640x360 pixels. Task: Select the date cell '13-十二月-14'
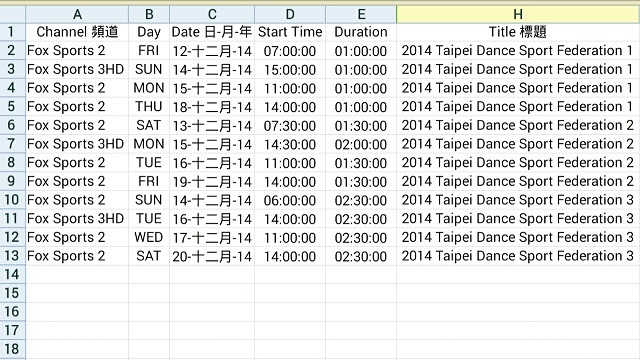[x=212, y=126]
